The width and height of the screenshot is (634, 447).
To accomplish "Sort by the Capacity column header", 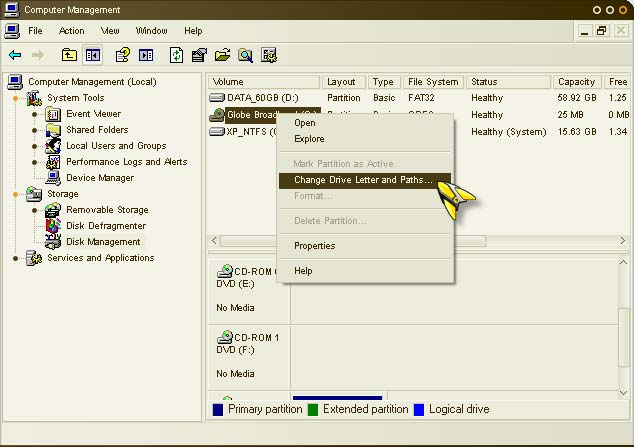I will coord(576,82).
